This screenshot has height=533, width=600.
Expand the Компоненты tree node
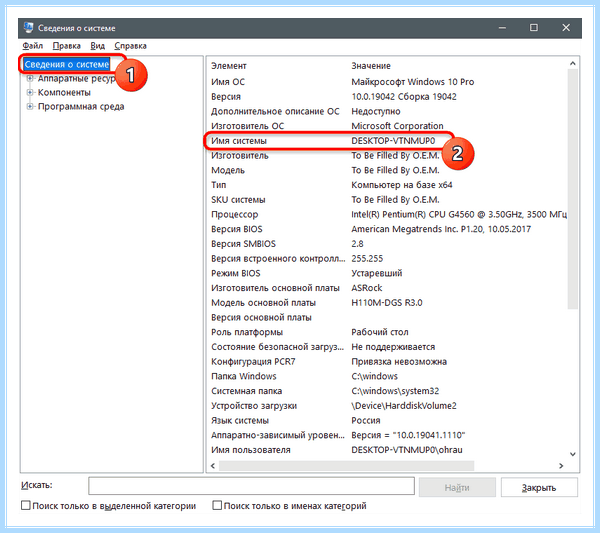pyautogui.click(x=29, y=93)
